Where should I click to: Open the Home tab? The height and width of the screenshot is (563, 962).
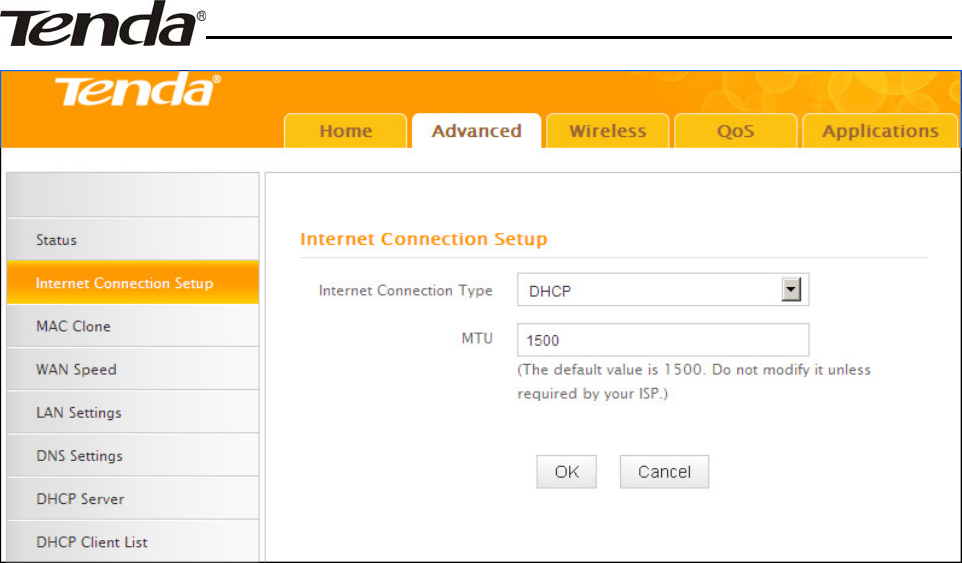click(x=345, y=131)
